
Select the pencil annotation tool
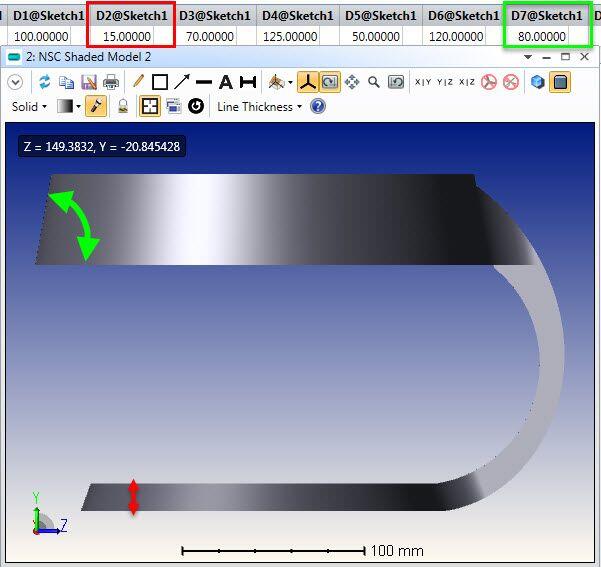coord(138,82)
